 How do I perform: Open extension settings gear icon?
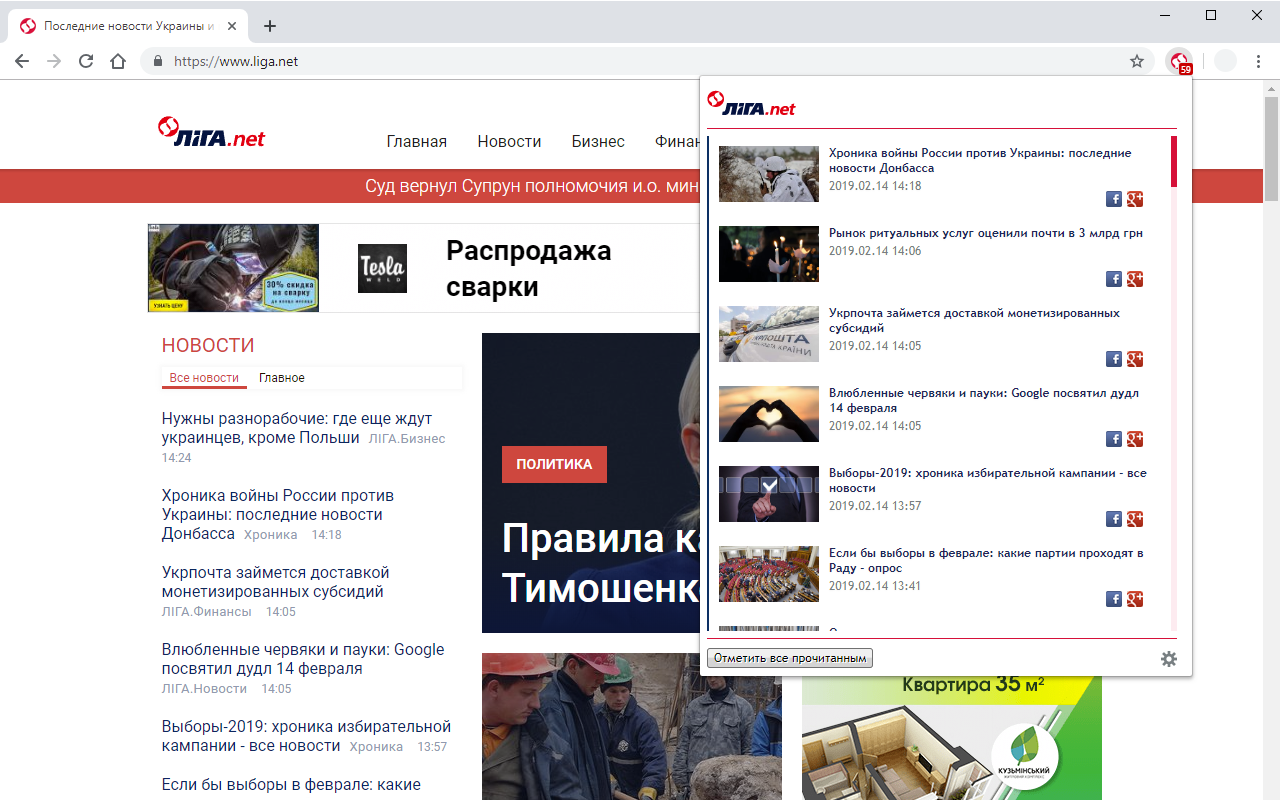(x=1168, y=659)
